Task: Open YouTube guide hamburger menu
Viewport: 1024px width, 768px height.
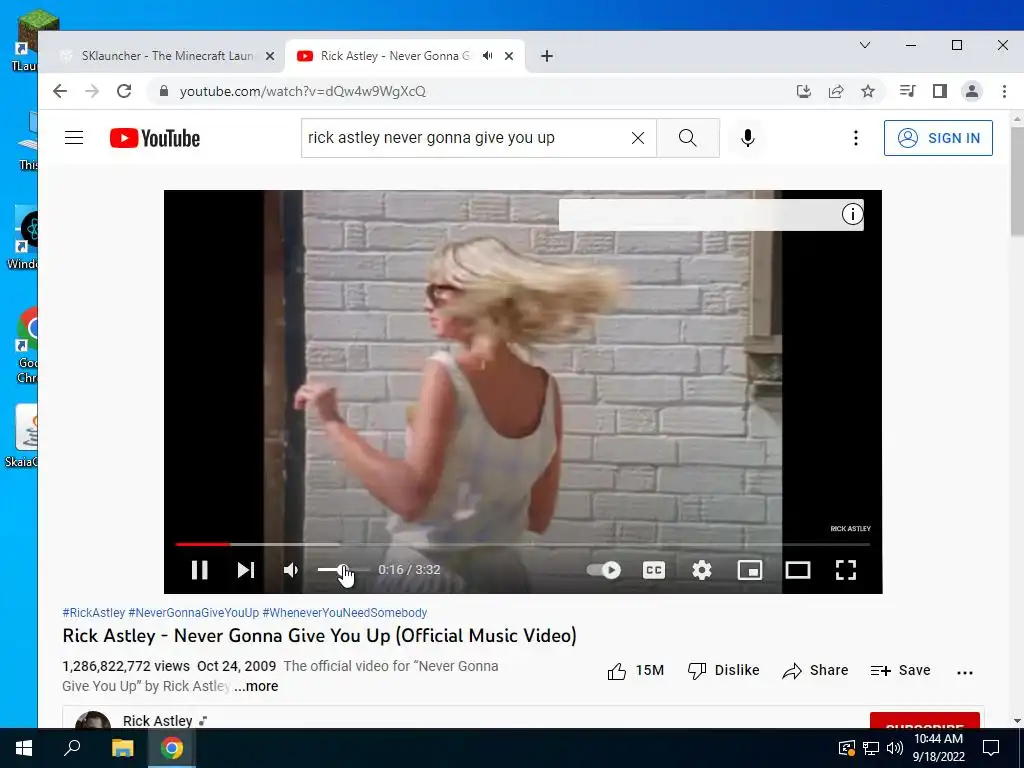Action: click(x=74, y=138)
